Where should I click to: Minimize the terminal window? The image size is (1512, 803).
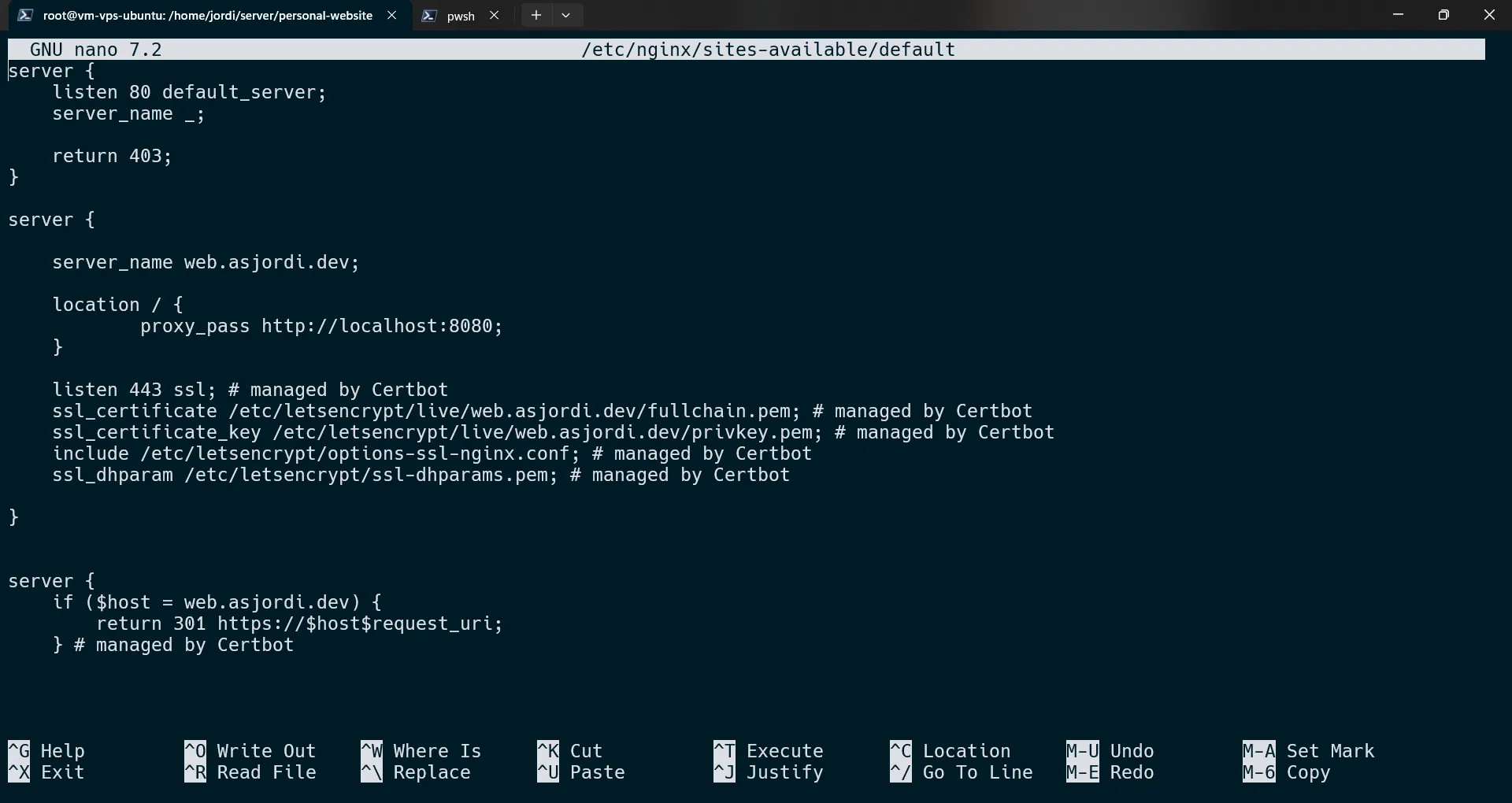(1398, 15)
